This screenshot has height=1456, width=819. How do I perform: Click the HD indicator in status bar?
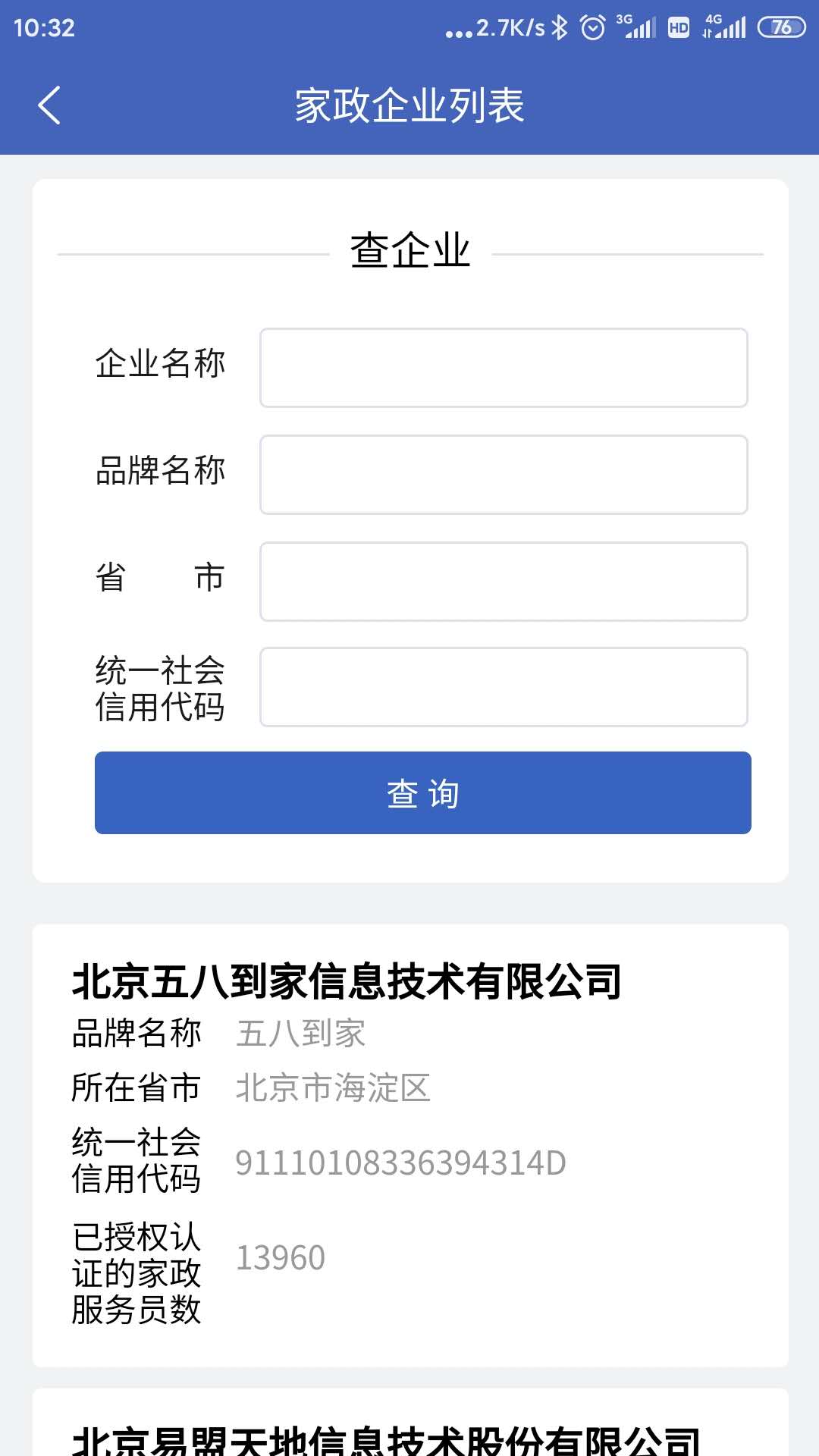pos(677,29)
